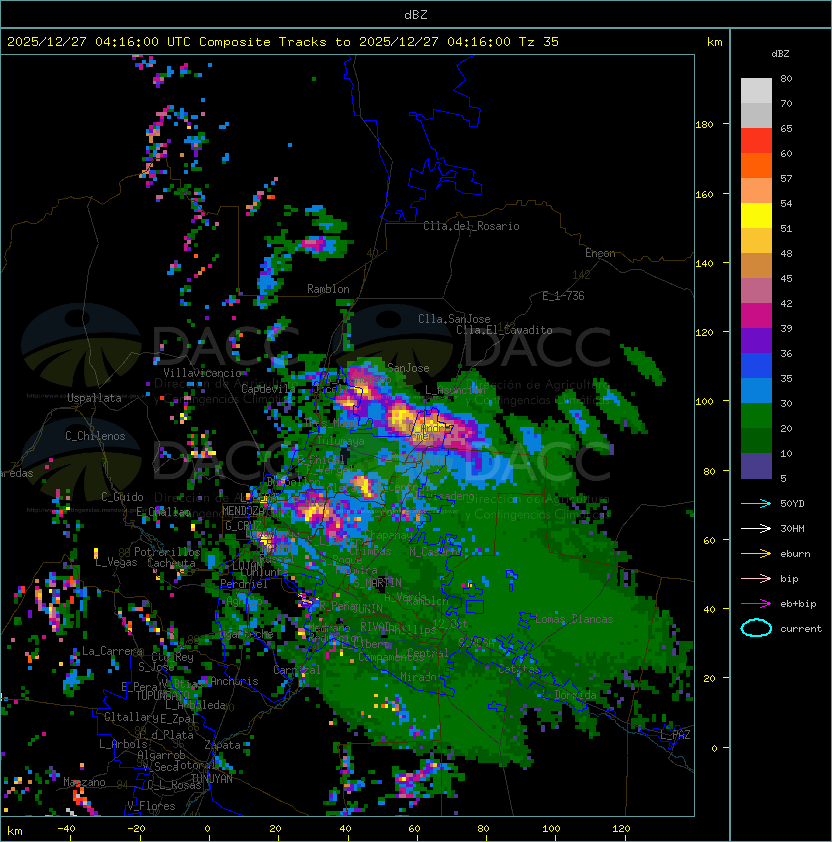Click the Composite Tracks timestamp header text
Viewport: 832px width, 842px height.
283,41
